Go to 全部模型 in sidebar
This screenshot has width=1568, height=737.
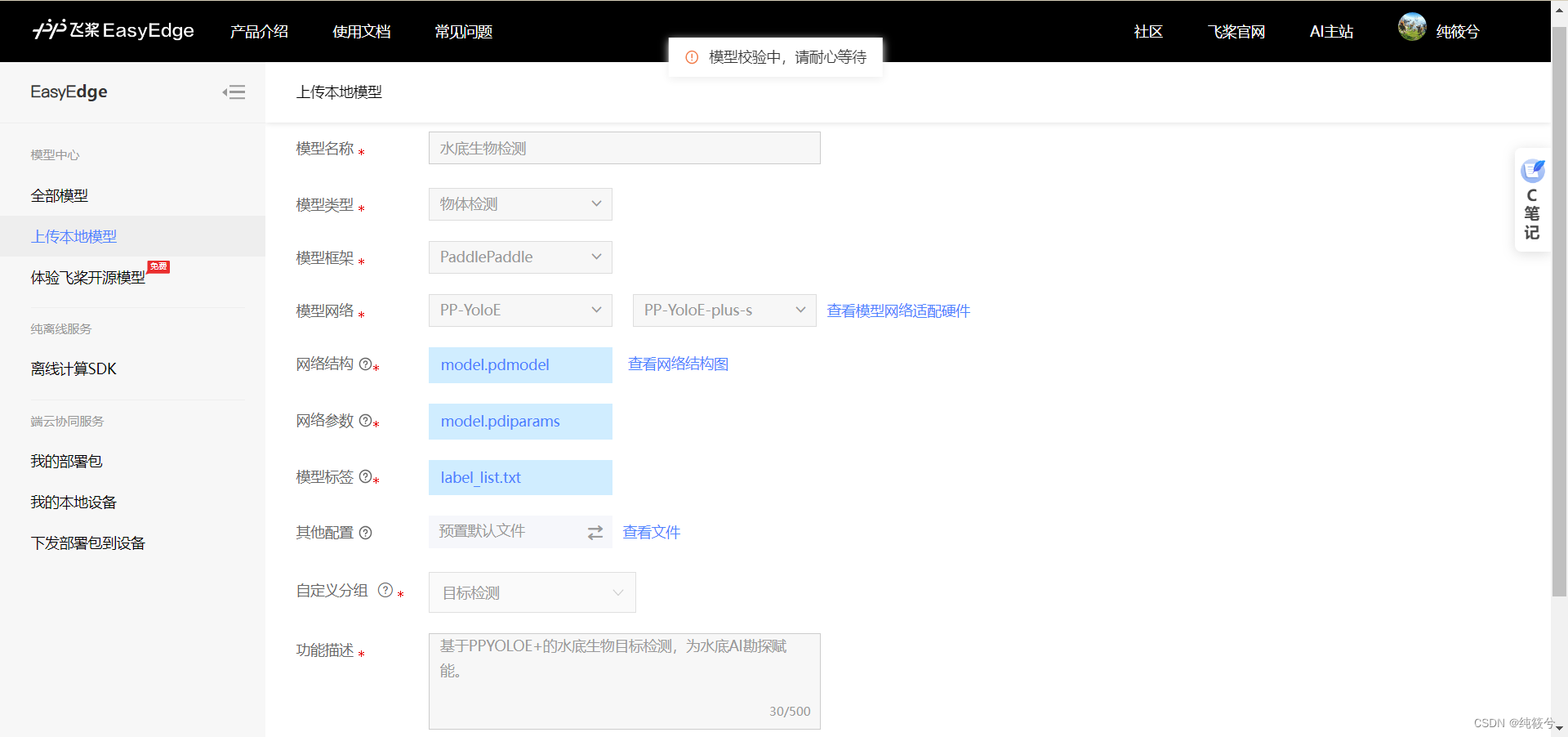60,195
